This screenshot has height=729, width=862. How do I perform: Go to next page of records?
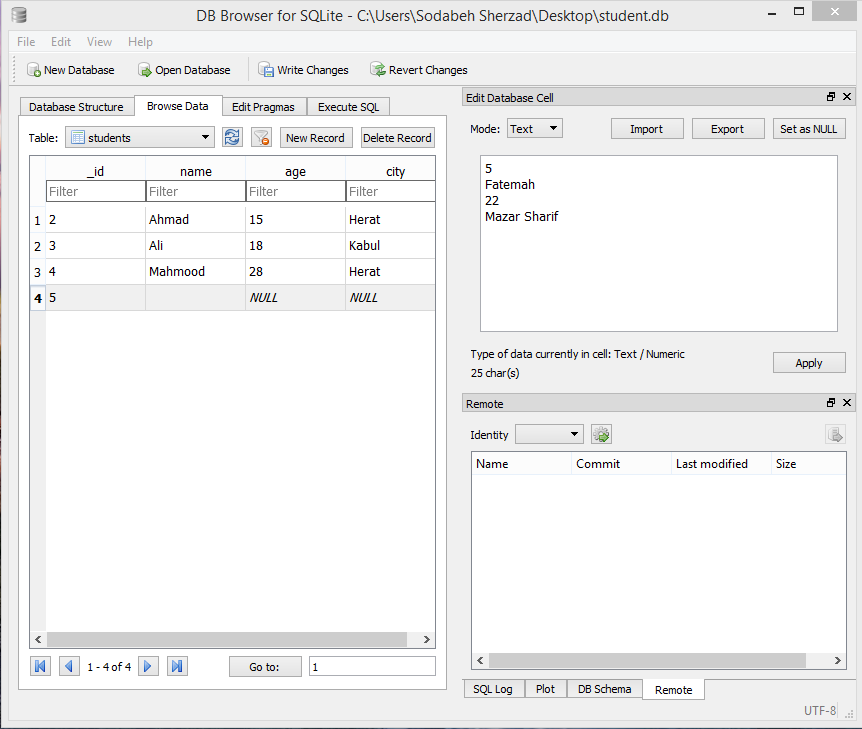coord(148,666)
